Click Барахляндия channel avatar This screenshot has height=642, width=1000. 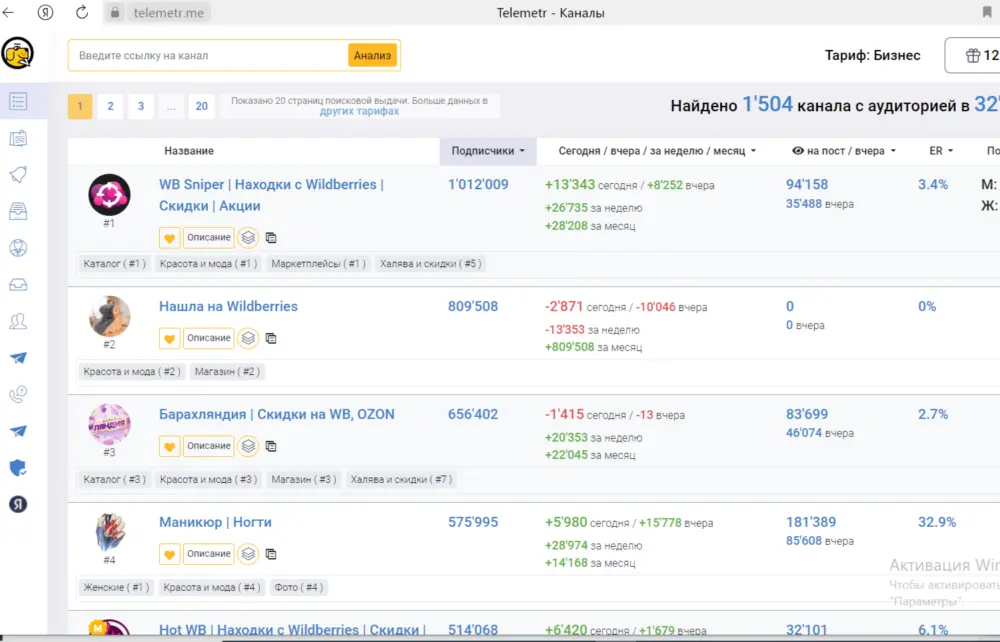point(109,424)
